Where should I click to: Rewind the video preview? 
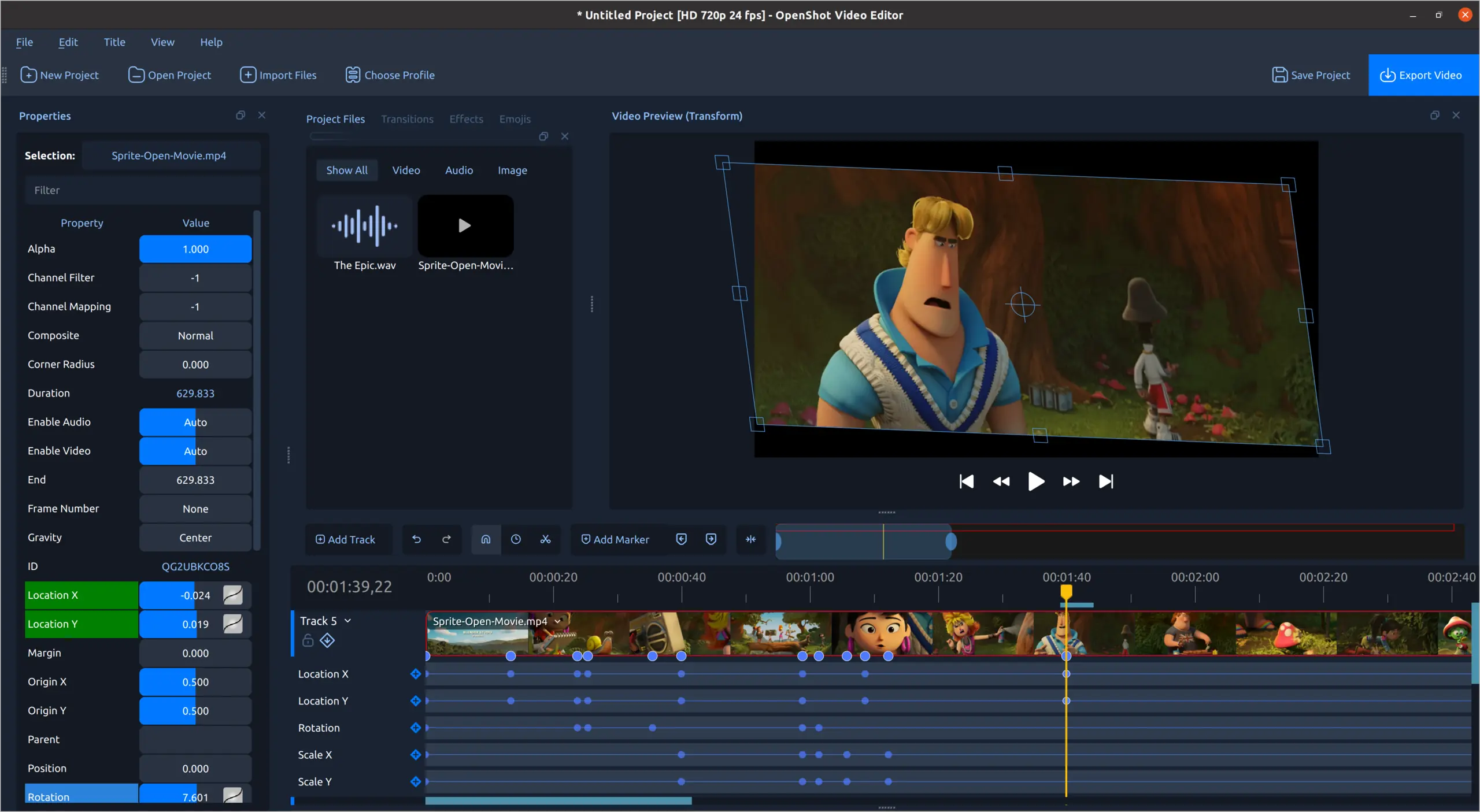click(1001, 481)
